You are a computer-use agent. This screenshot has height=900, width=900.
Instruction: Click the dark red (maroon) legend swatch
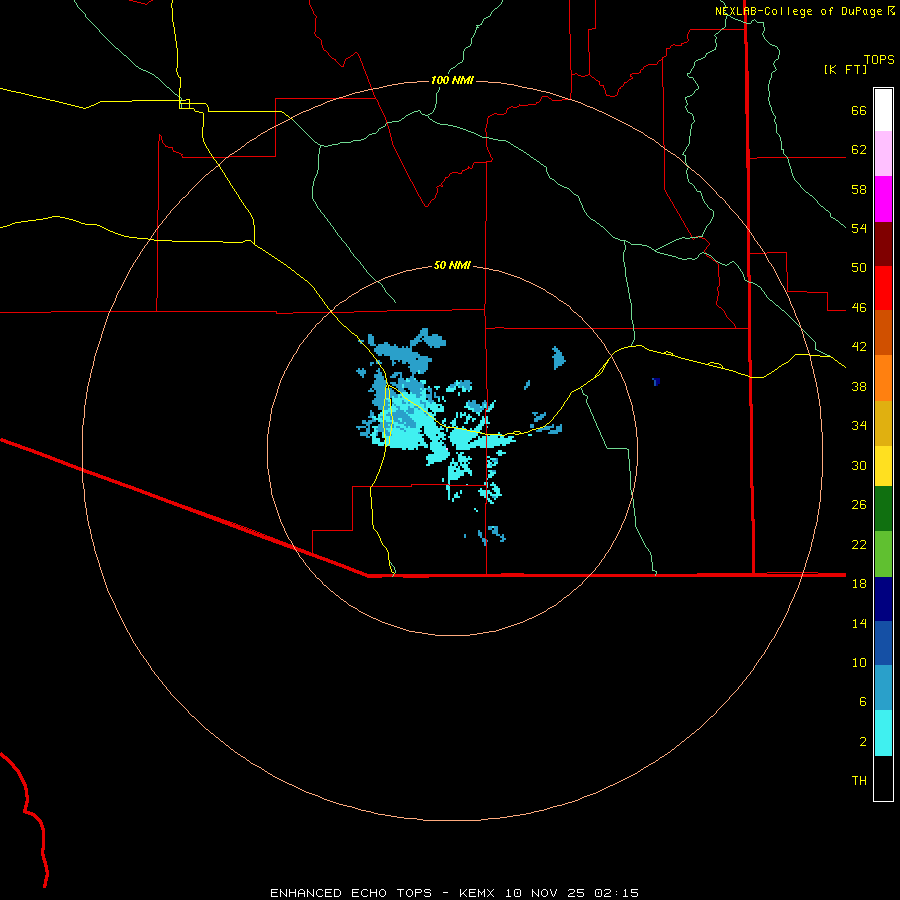pos(883,244)
